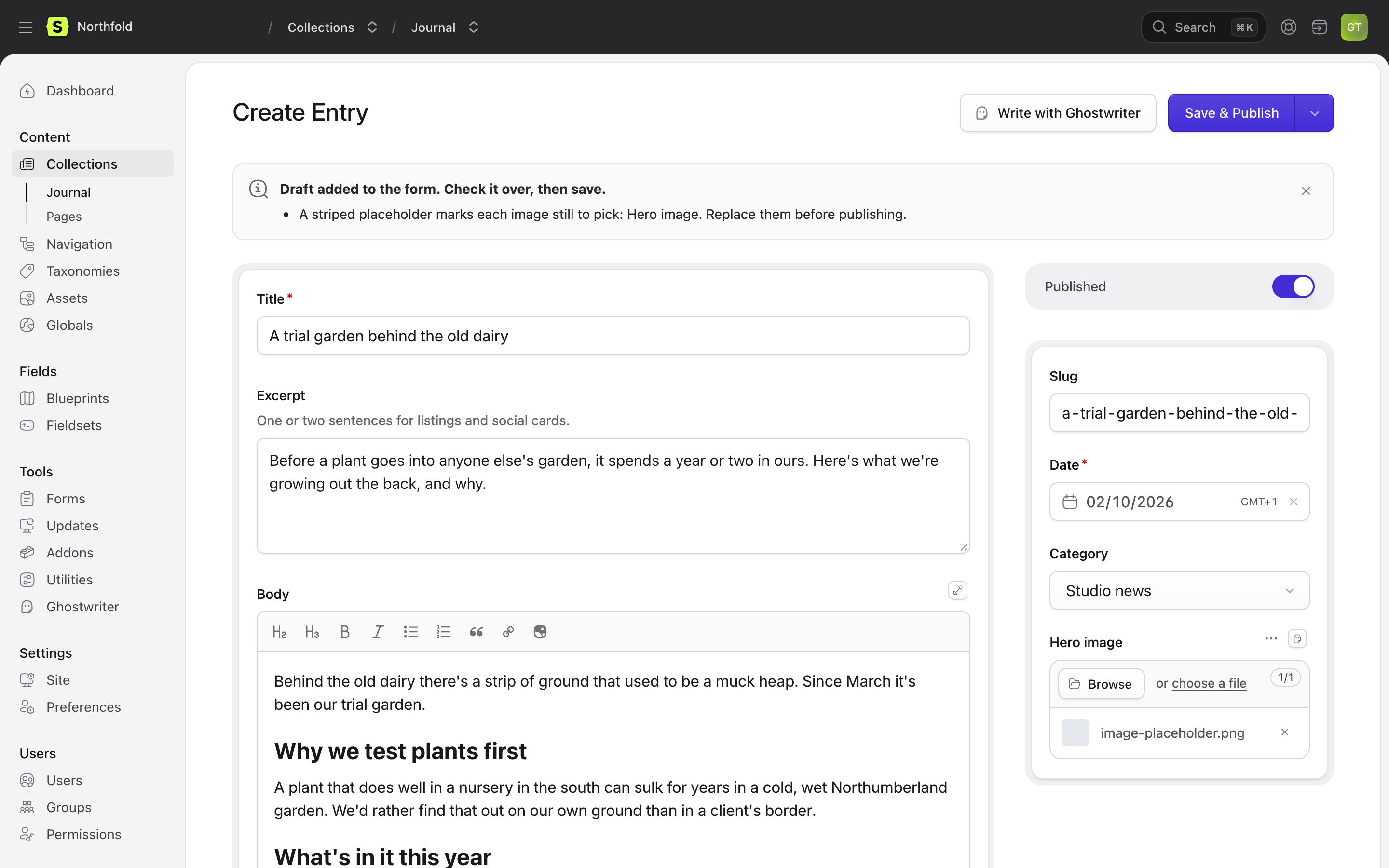Screen dimensions: 1389x868
Task: Focus the Slug input field
Action: pyautogui.click(x=1179, y=413)
